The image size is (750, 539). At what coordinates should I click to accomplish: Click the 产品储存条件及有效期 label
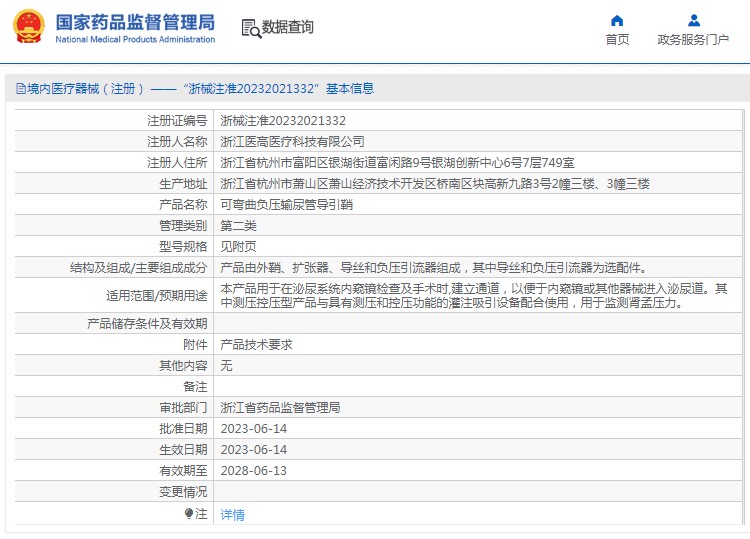point(147,323)
